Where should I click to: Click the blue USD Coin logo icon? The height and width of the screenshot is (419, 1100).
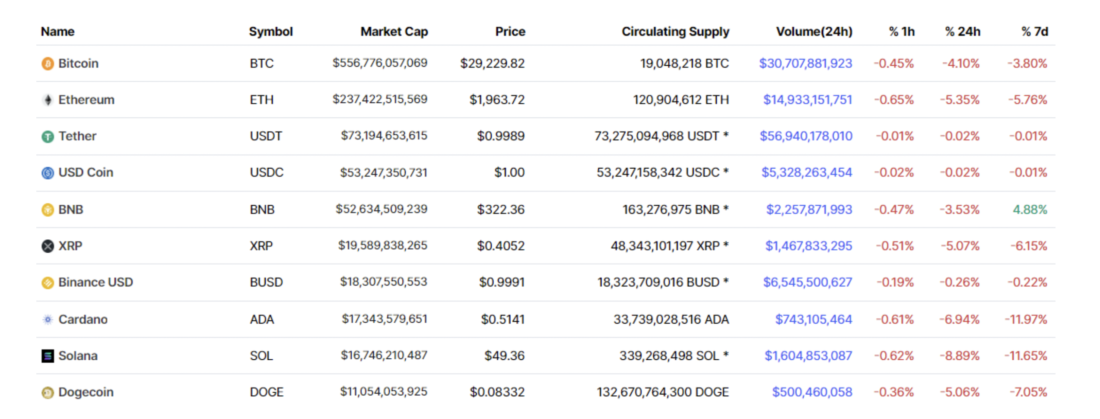47,173
